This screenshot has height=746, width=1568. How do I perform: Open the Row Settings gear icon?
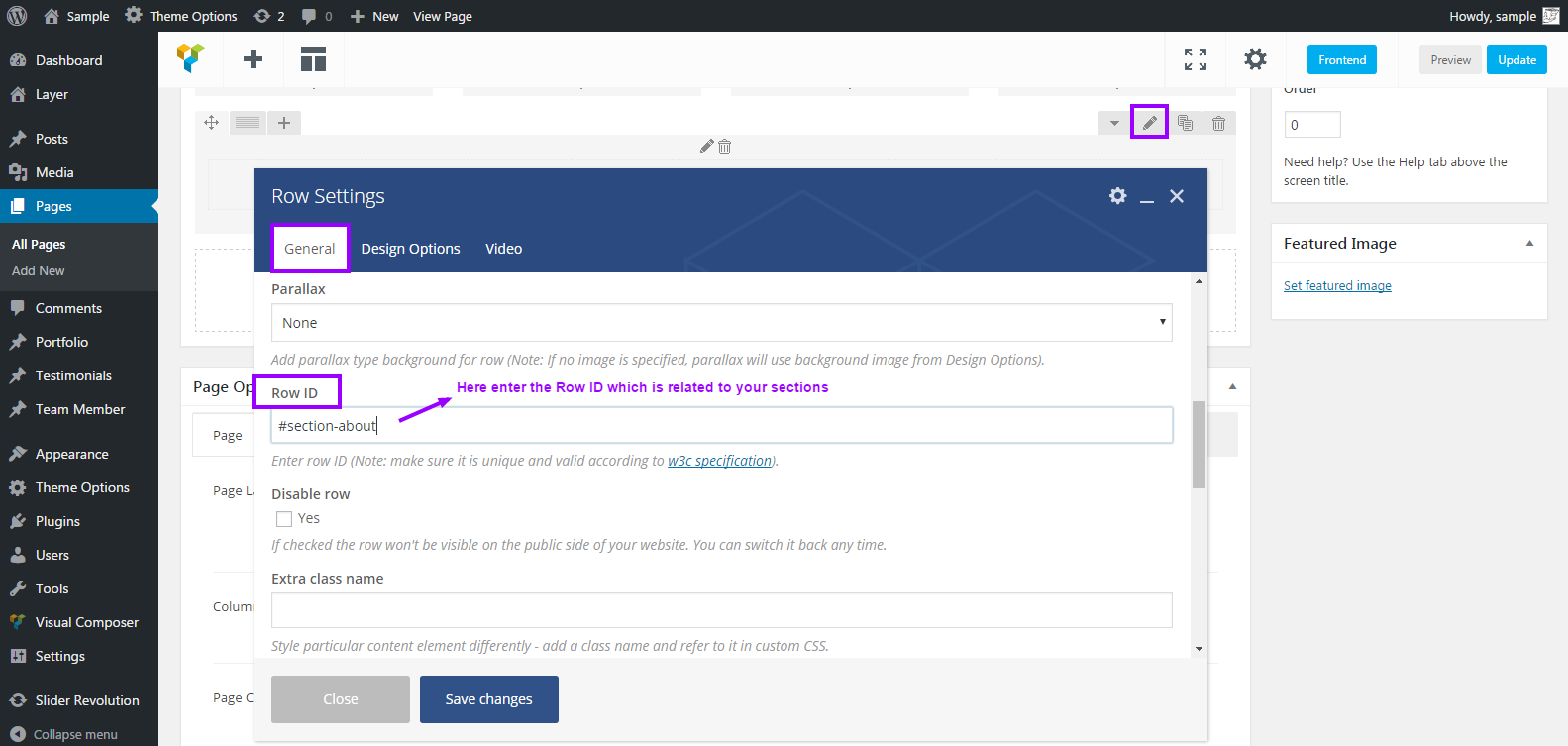[1117, 196]
